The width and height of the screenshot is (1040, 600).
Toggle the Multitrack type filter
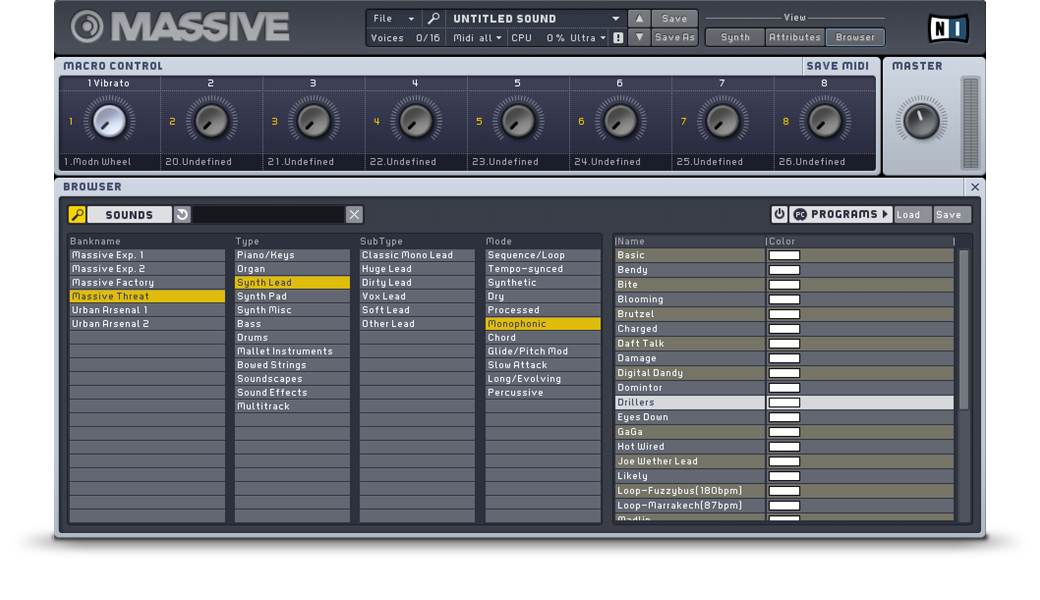[292, 406]
